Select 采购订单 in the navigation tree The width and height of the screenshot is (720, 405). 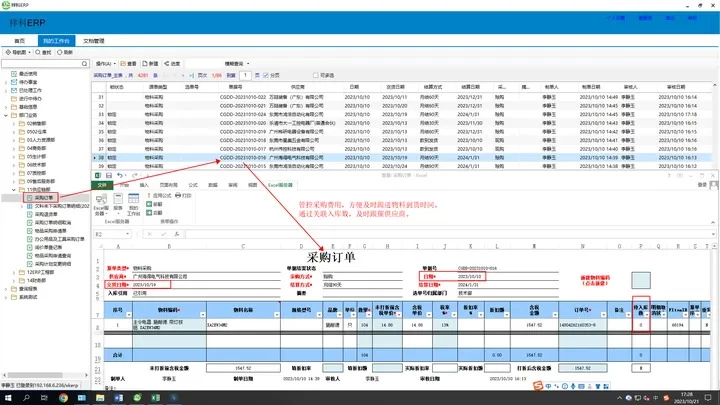tap(44, 198)
